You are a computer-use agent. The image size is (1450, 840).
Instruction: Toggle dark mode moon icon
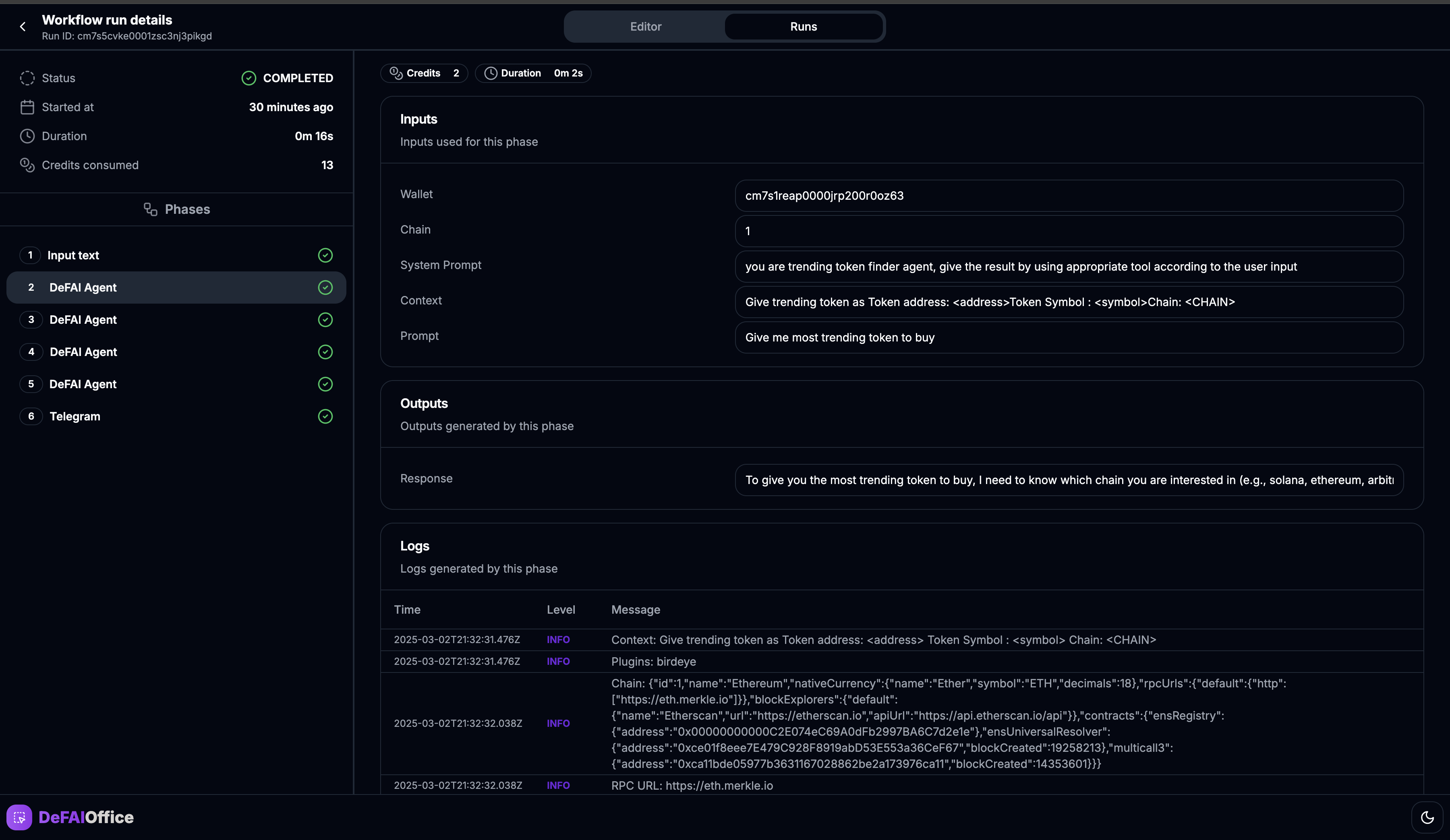[x=1427, y=817]
